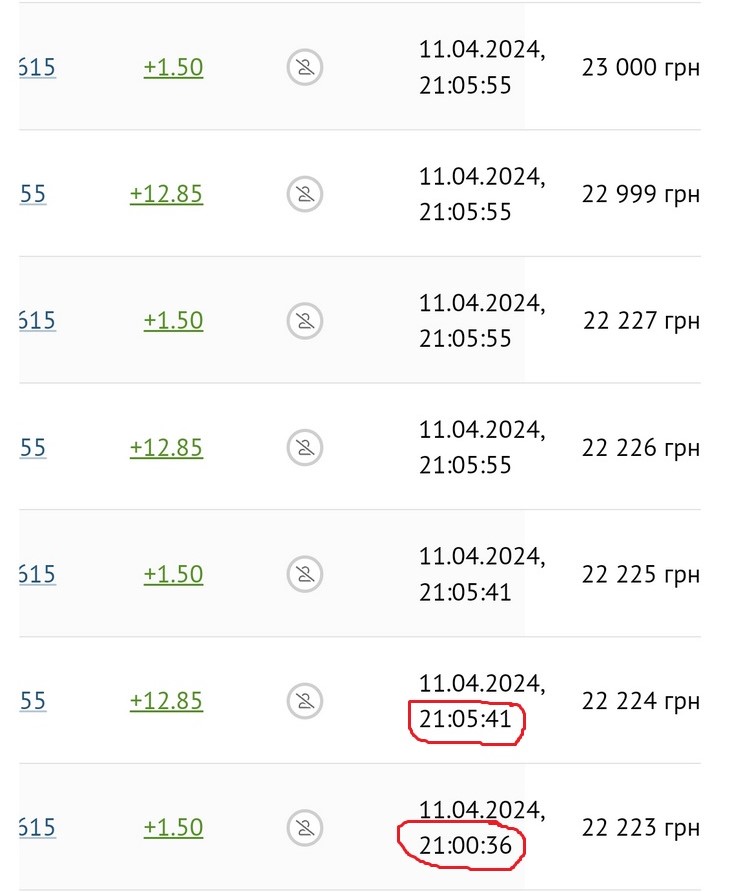Follow the blue 615 link in the 23 000 грн row
The height and width of the screenshot is (892, 732).
coord(38,68)
